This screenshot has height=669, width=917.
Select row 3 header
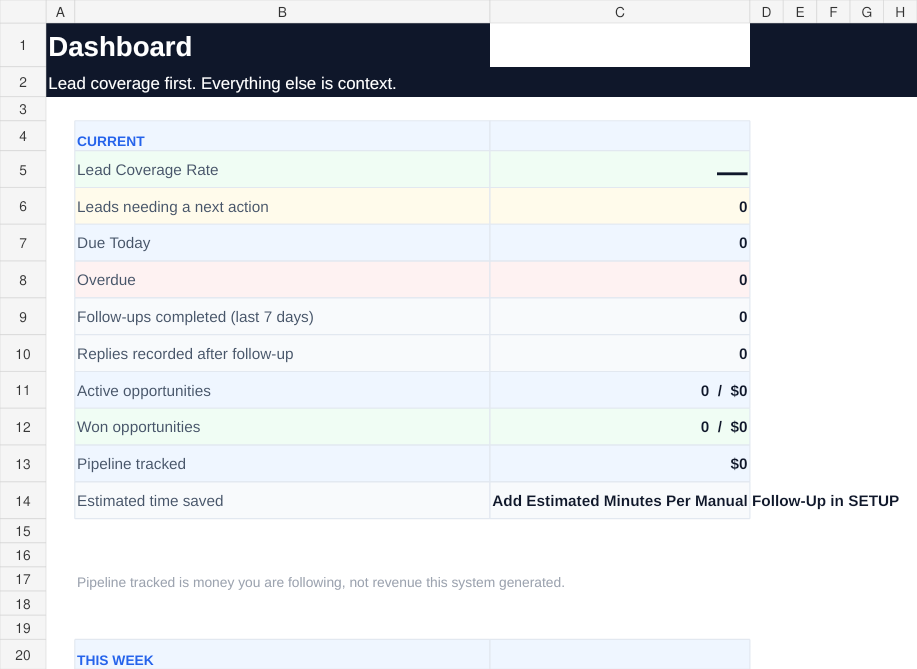23,109
